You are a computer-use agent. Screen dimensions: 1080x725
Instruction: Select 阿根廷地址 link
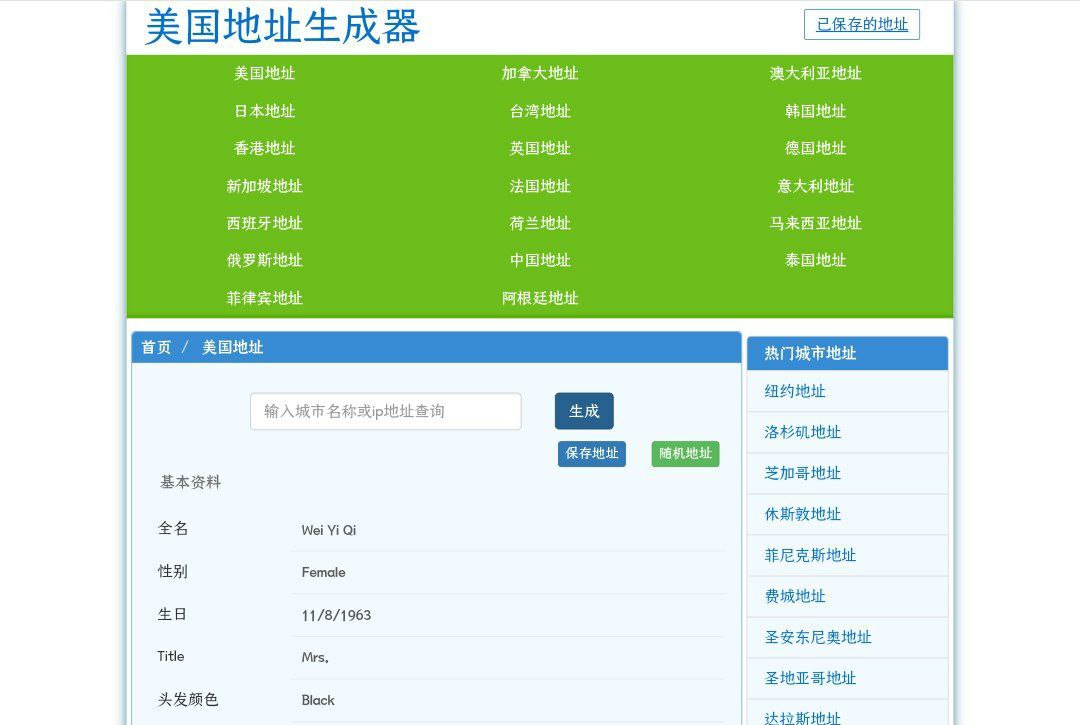pos(540,298)
